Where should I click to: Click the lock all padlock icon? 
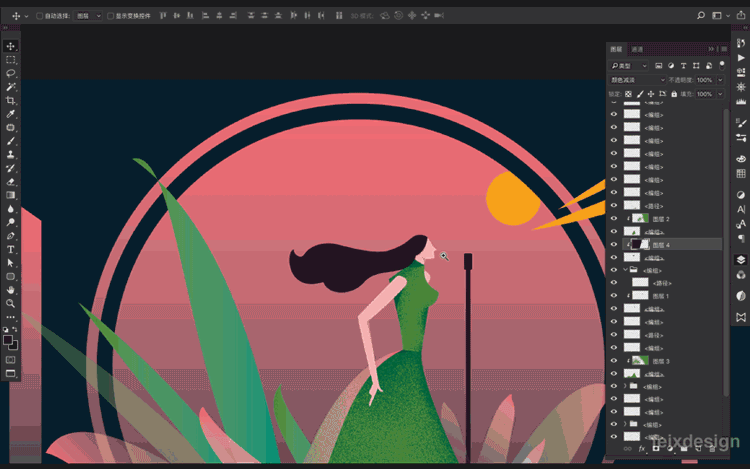pyautogui.click(x=674, y=94)
